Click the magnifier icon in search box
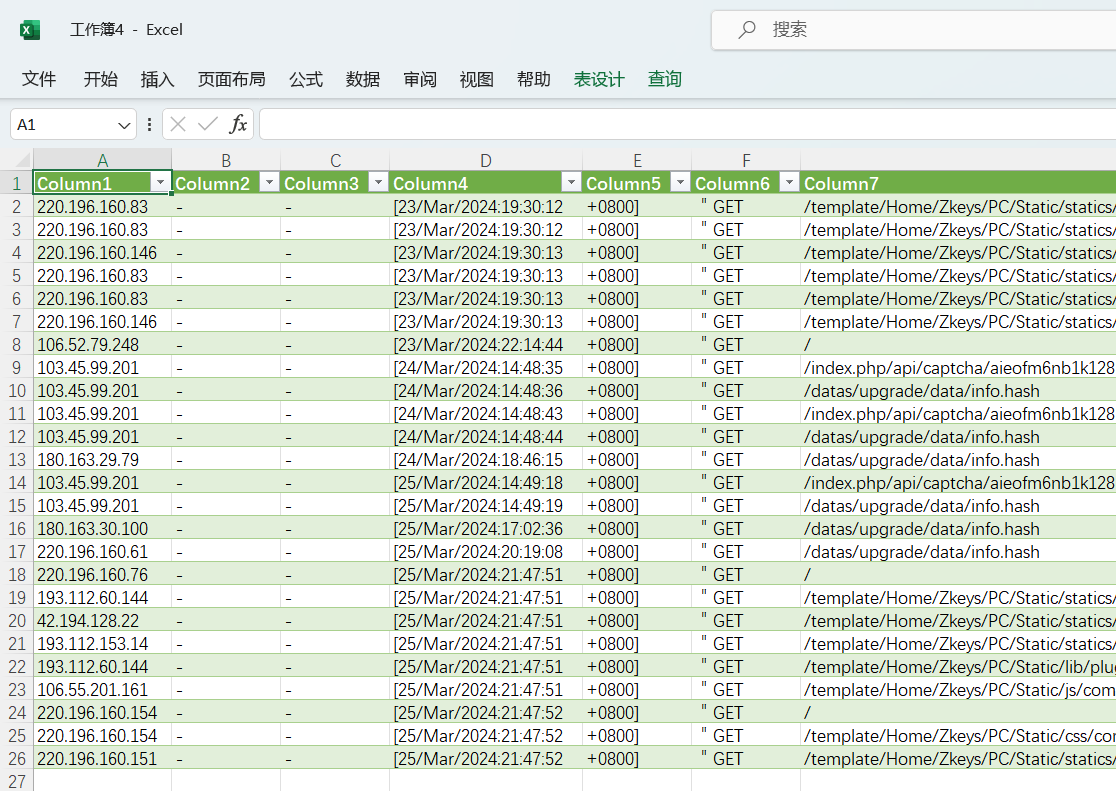1116x791 pixels. (x=747, y=30)
